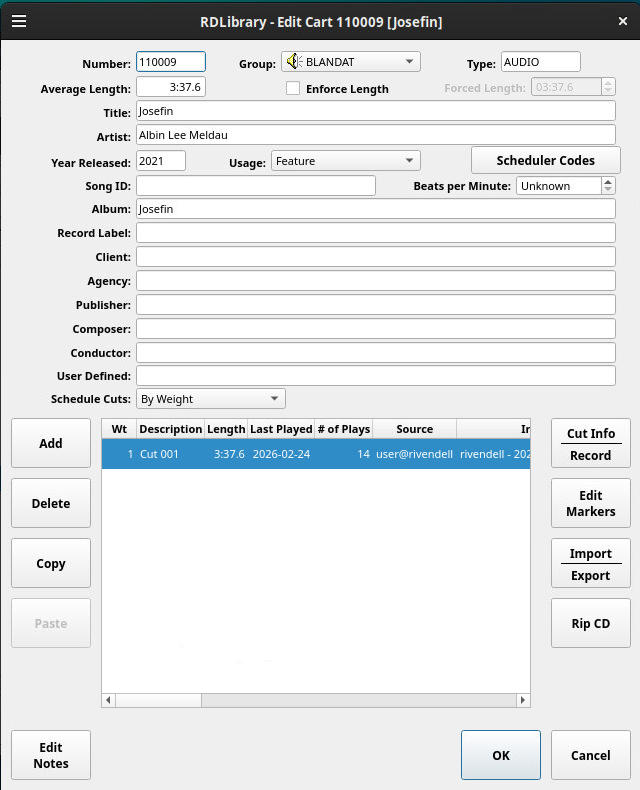
Task: Click the Publisher field
Action: pyautogui.click(x=376, y=305)
